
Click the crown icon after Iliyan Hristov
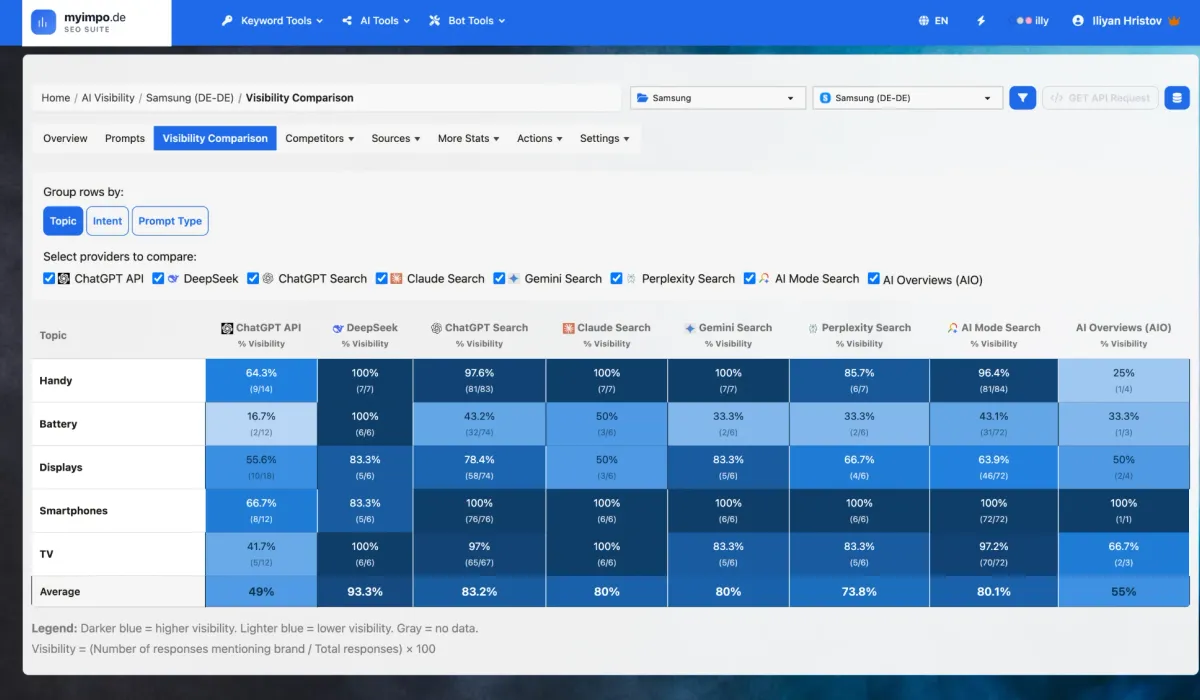pos(1174,20)
